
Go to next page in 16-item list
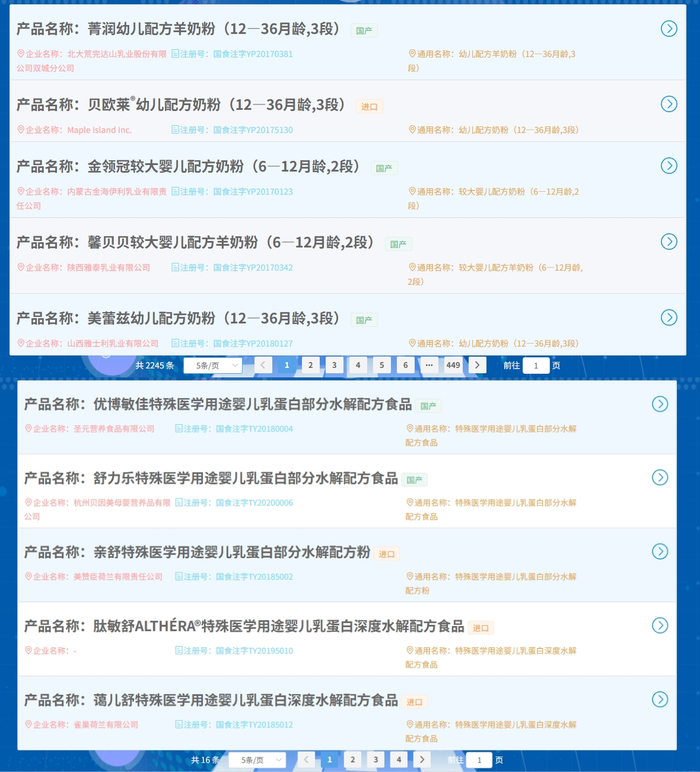(422, 759)
